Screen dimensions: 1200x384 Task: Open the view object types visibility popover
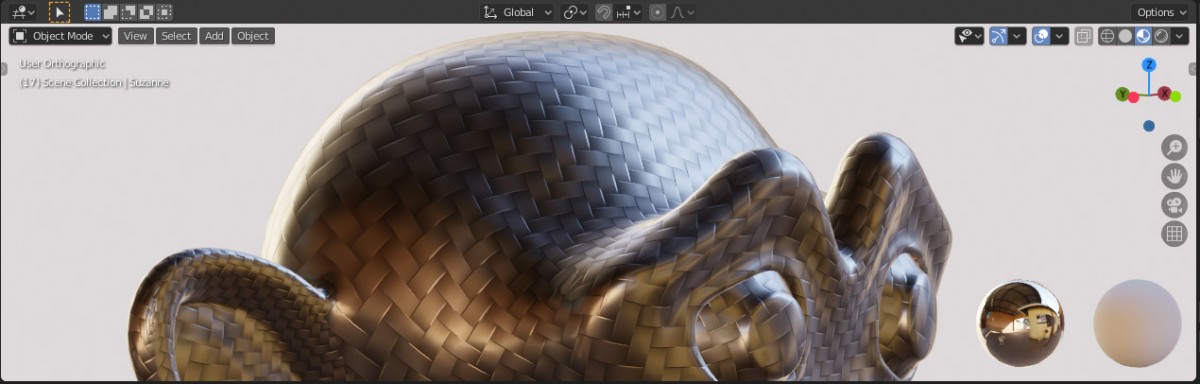click(x=969, y=36)
